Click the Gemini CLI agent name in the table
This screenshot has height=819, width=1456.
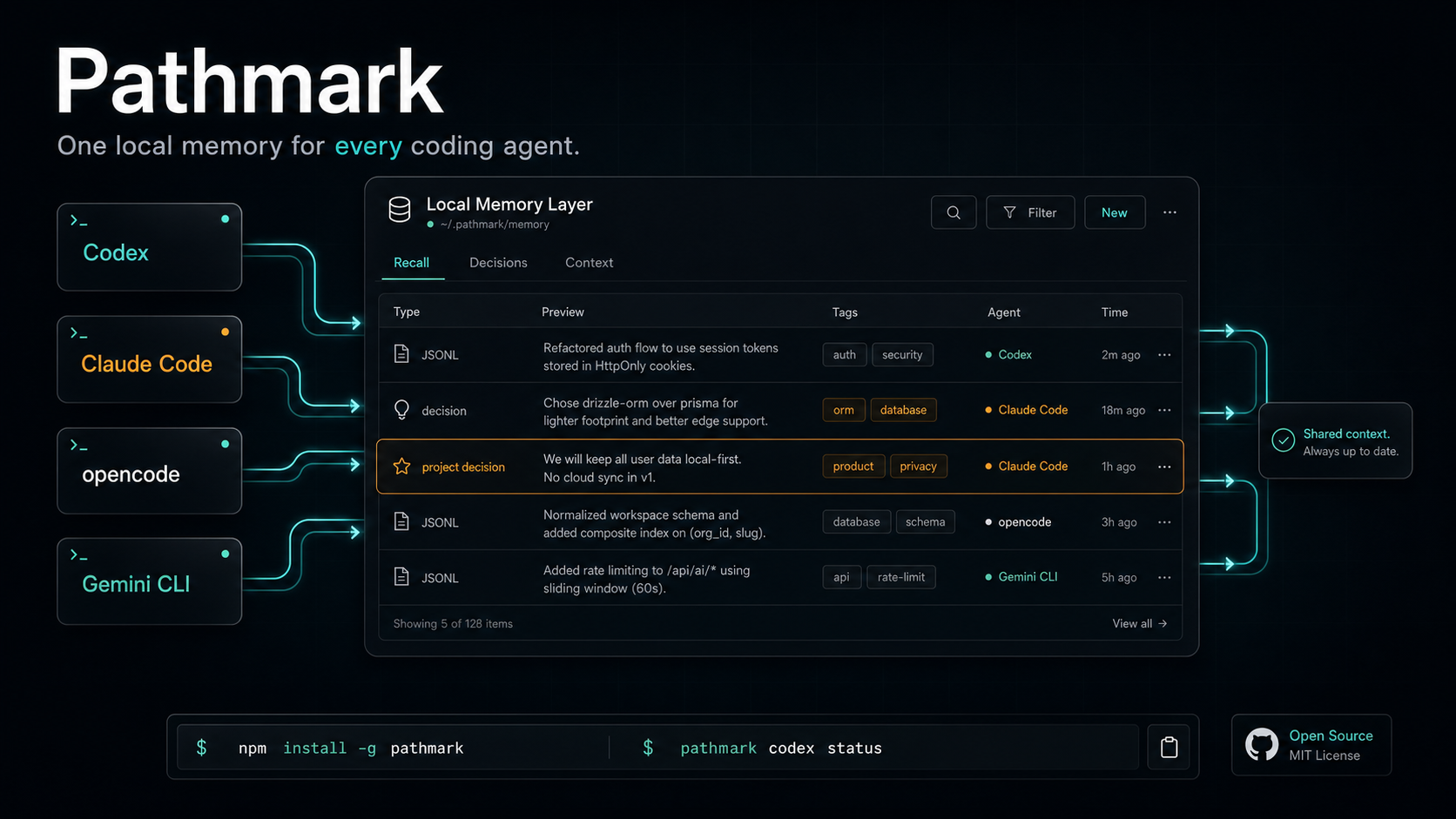coord(1028,577)
